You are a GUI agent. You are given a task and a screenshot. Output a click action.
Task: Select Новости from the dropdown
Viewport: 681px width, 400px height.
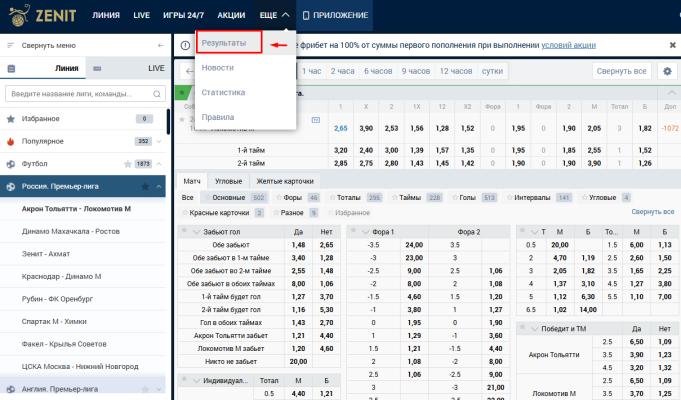point(218,68)
